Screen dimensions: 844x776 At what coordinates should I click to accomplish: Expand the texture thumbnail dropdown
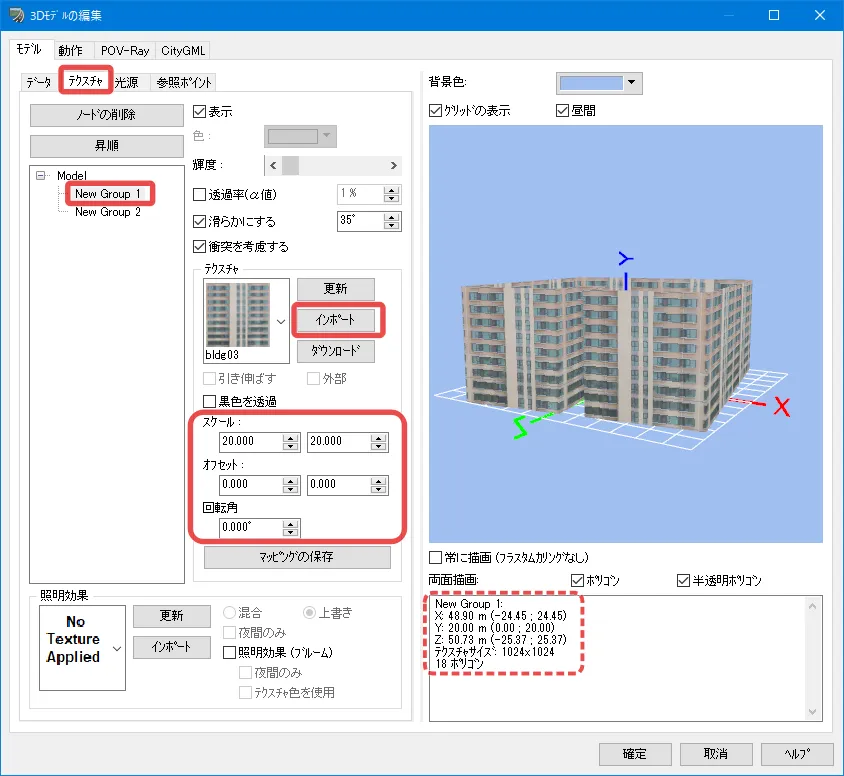click(281, 322)
